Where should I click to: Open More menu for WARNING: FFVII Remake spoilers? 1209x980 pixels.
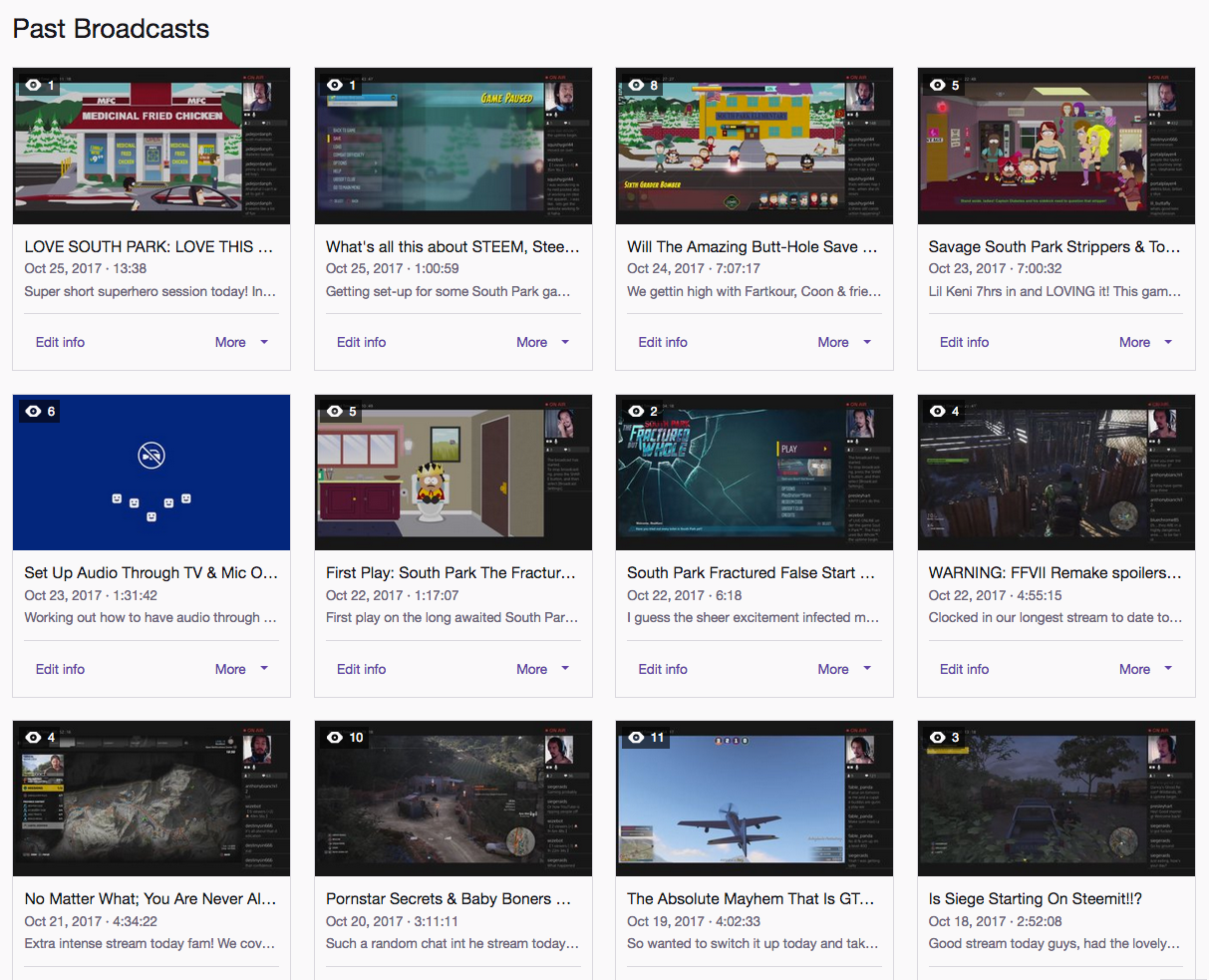click(1146, 669)
